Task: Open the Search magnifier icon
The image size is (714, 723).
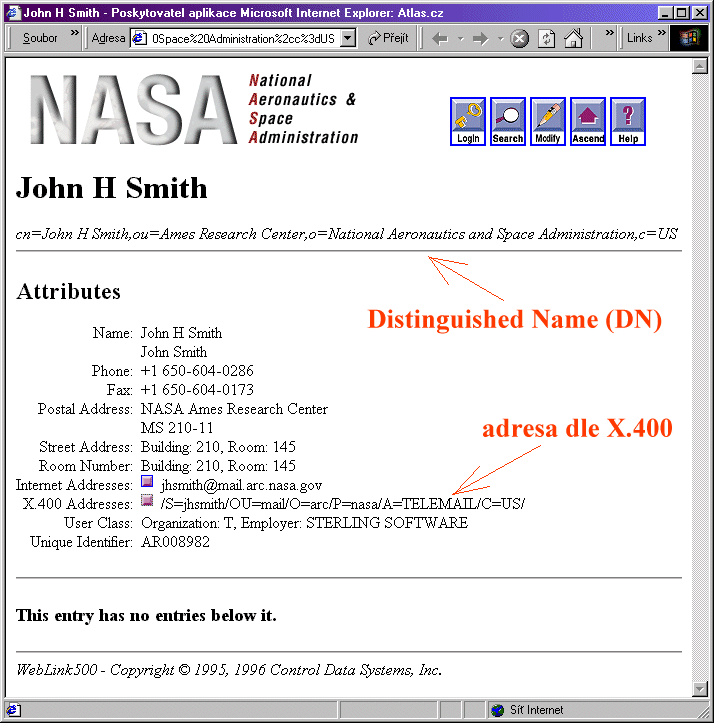Action: coord(508,122)
